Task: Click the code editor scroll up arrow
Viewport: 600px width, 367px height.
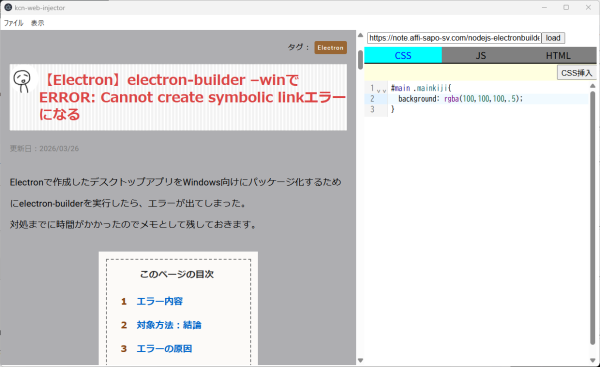Action: click(x=593, y=86)
